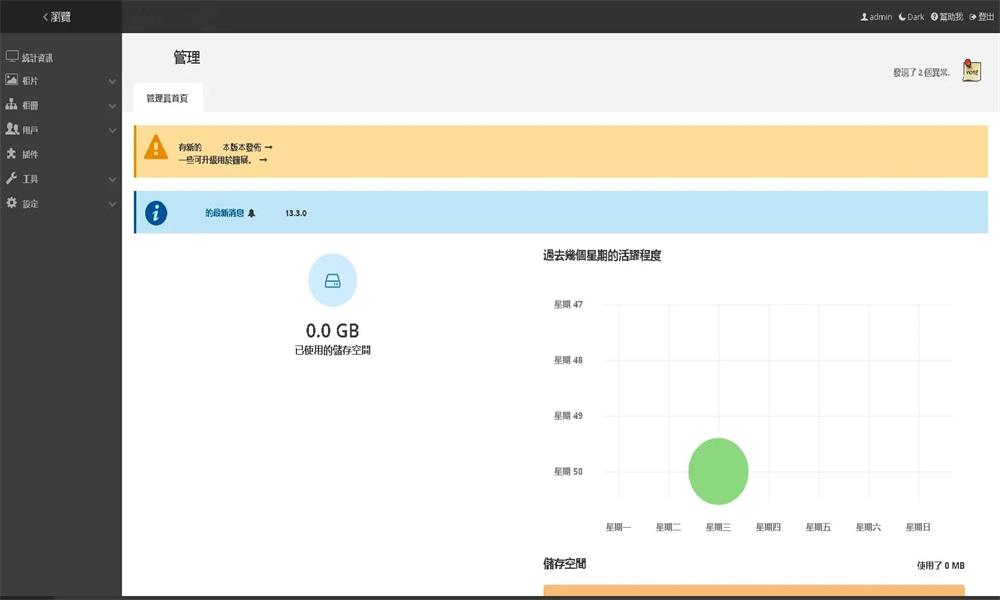Expand the Users menu chevron
The image size is (1000, 600).
tap(112, 130)
